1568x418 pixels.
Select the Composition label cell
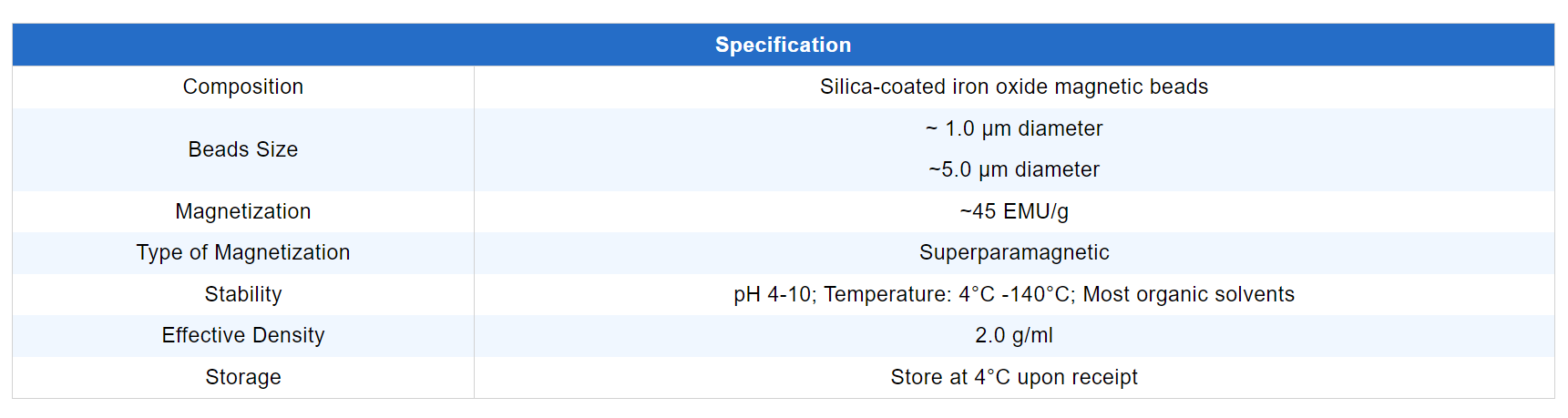[x=242, y=87]
